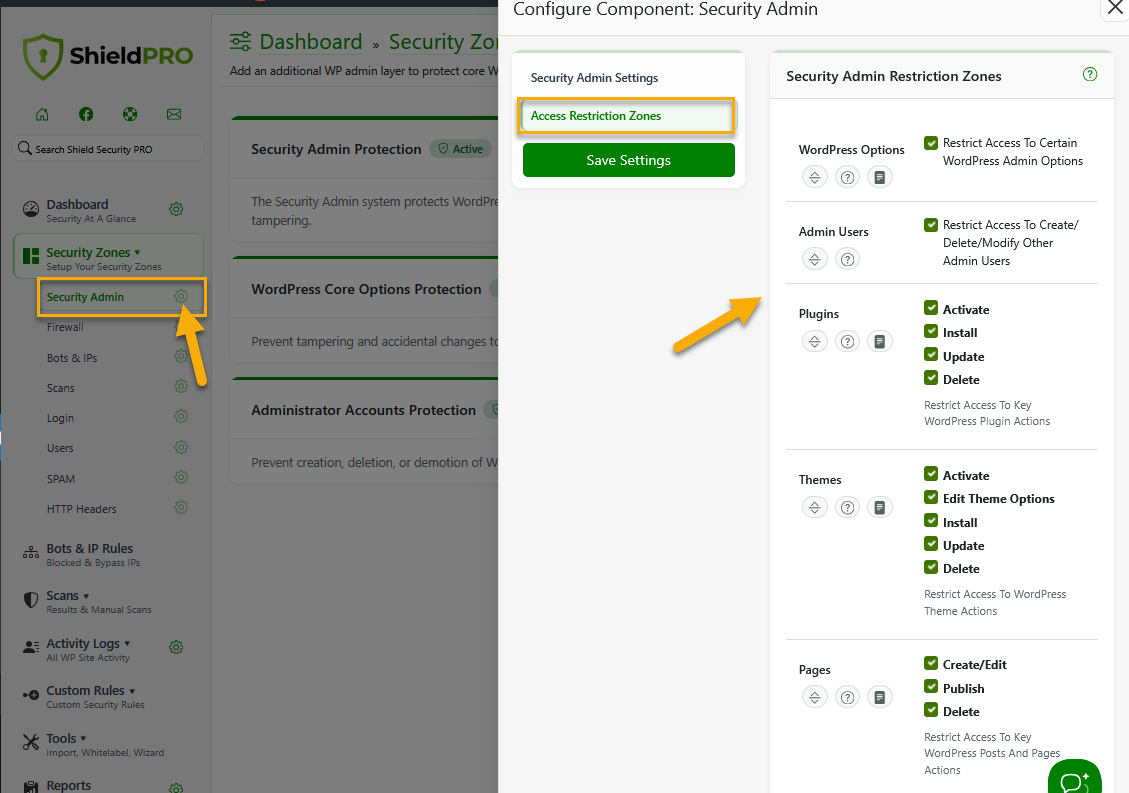Open Bots & IPs gear config icon
Image resolution: width=1129 pixels, height=793 pixels.
click(x=181, y=356)
